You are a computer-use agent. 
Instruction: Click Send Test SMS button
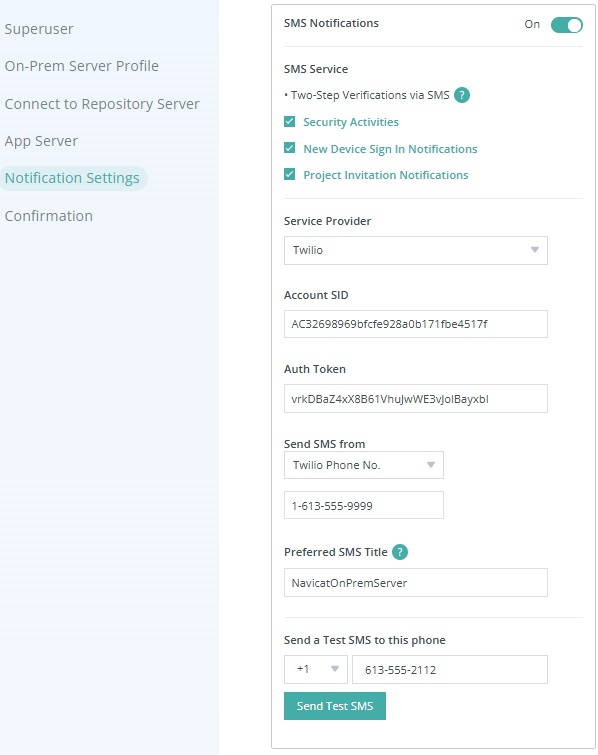point(335,706)
